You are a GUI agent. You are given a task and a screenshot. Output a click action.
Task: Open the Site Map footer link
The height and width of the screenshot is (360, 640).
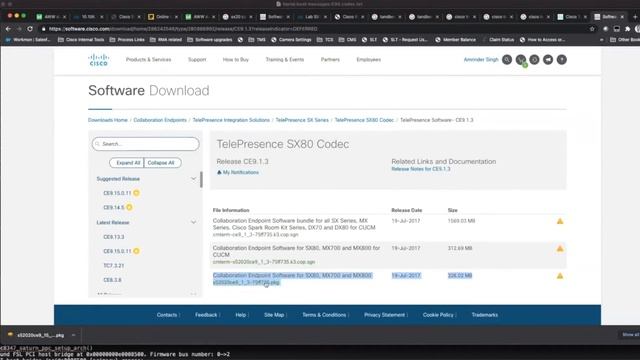click(274, 315)
